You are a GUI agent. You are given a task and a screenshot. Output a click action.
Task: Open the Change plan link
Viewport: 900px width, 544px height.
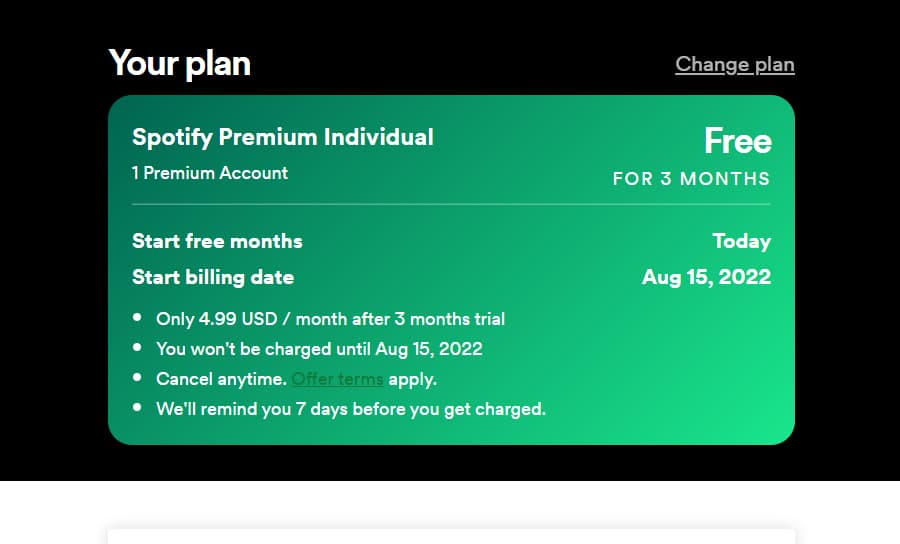735,64
